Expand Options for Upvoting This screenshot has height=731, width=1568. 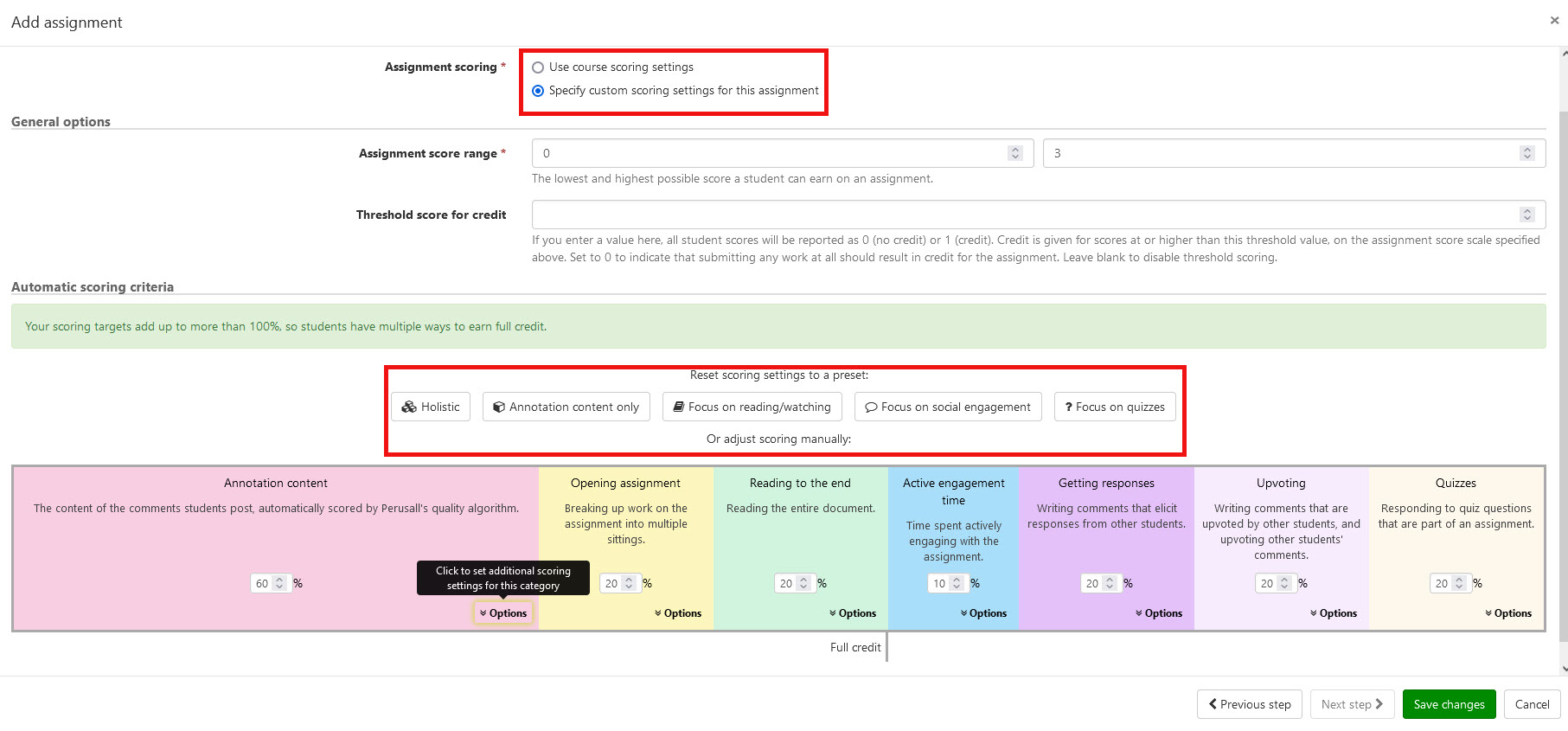tap(1334, 613)
